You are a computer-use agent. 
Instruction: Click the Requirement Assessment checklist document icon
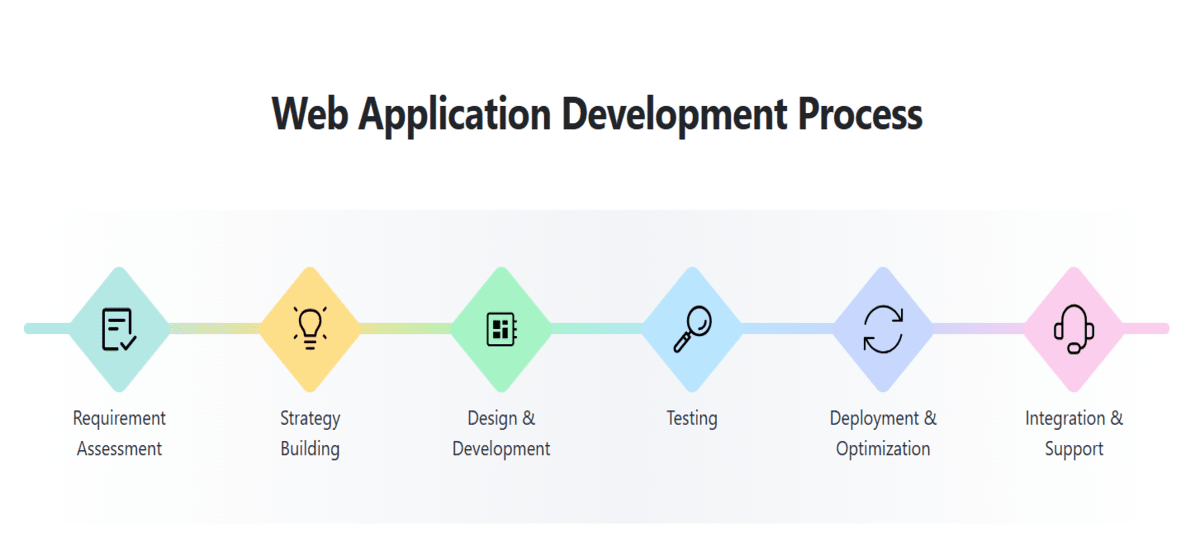pyautogui.click(x=119, y=329)
